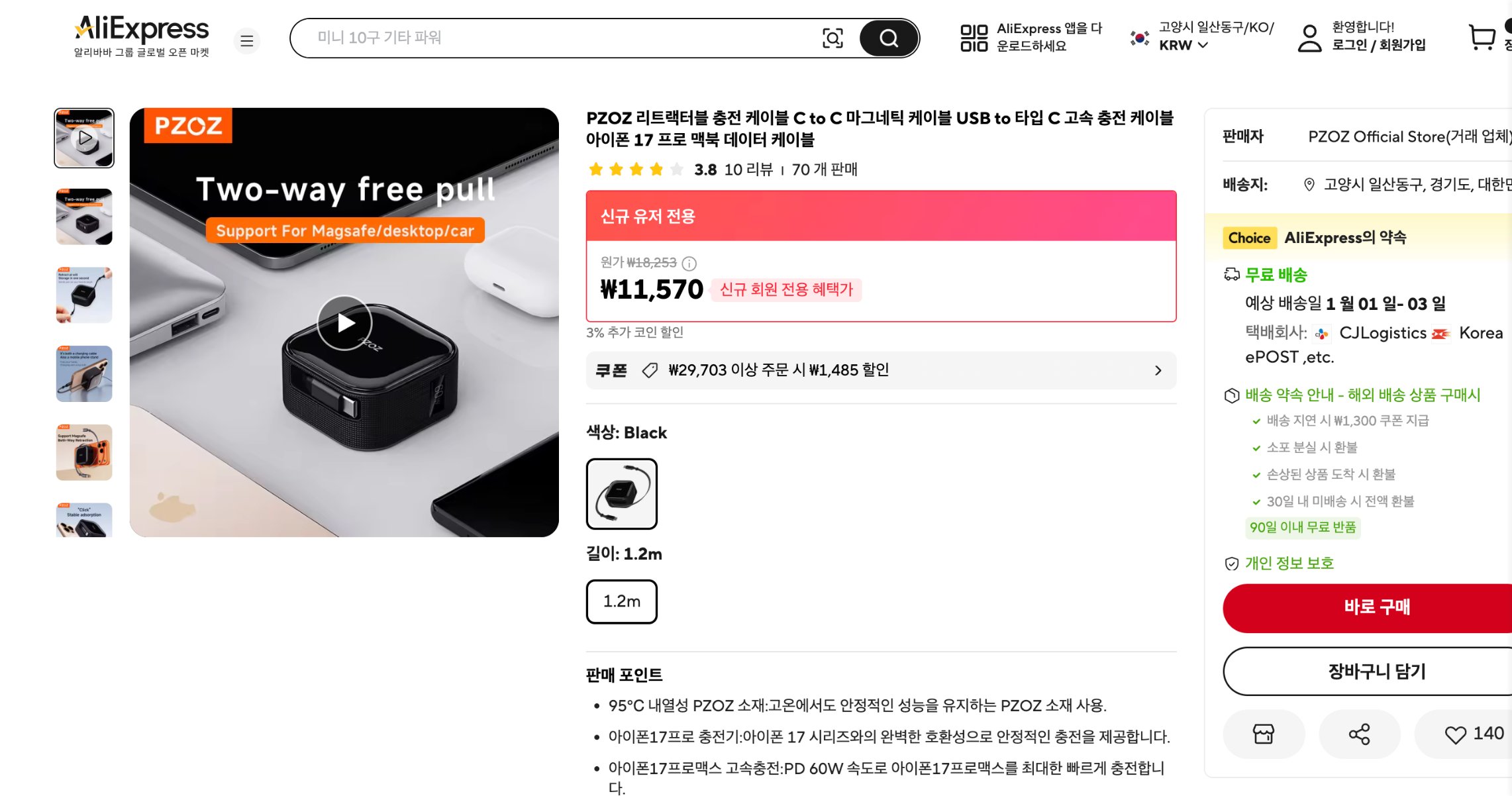The height and width of the screenshot is (796, 1512).
Task: Share the product using the share icon
Action: tap(1359, 733)
